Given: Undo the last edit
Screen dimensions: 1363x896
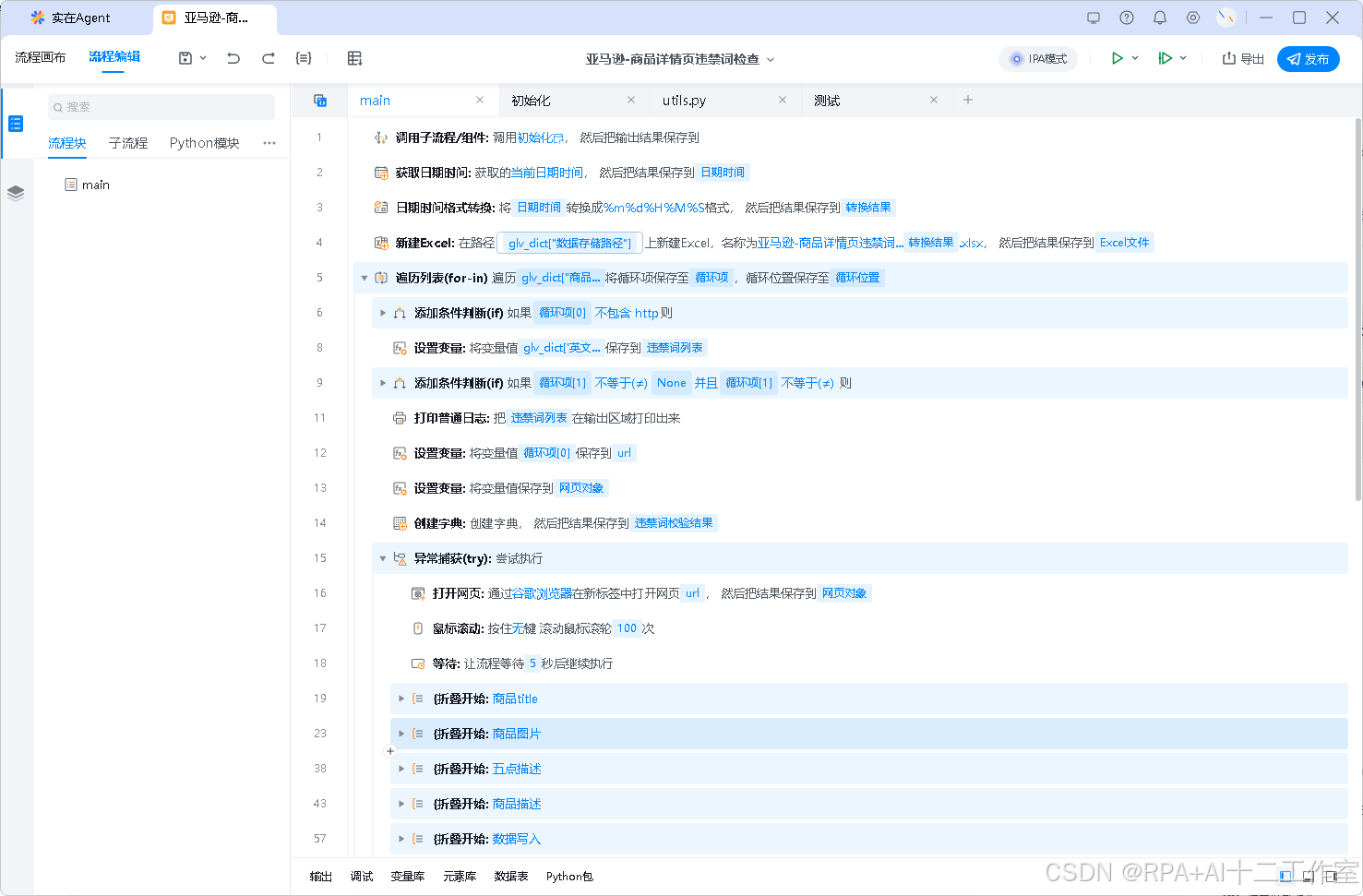Looking at the screenshot, I should pyautogui.click(x=233, y=58).
